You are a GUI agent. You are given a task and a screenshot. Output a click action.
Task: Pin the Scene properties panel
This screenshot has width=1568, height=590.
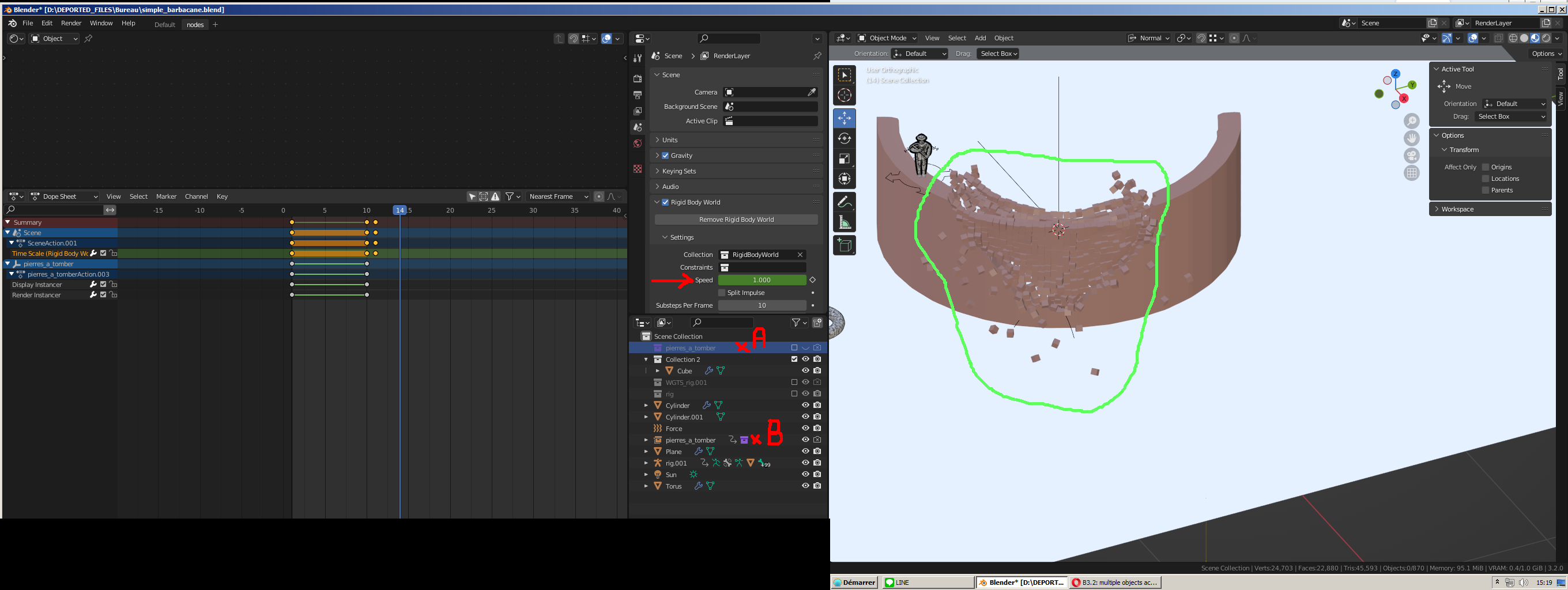(817, 56)
